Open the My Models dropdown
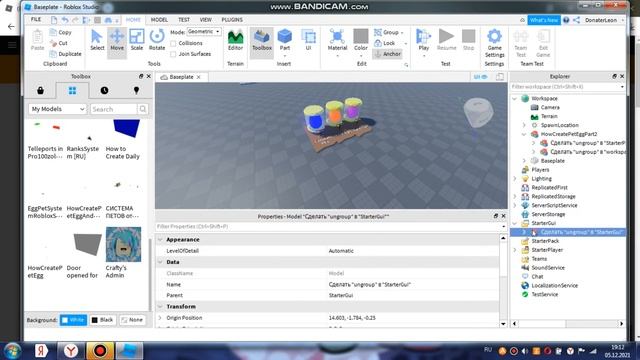The width and height of the screenshot is (640, 360). (x=58, y=109)
